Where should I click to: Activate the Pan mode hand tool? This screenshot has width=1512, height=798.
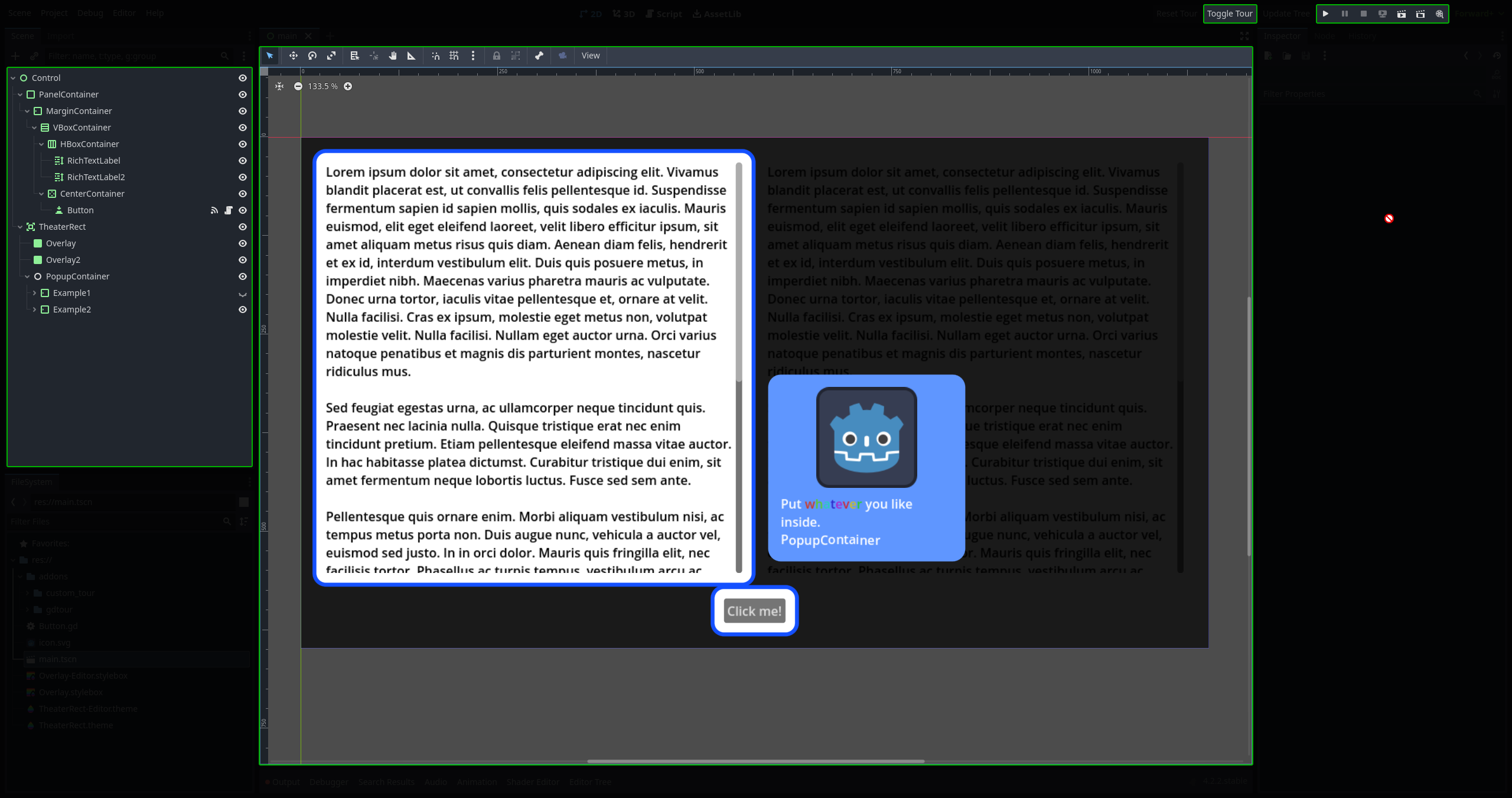[393, 56]
